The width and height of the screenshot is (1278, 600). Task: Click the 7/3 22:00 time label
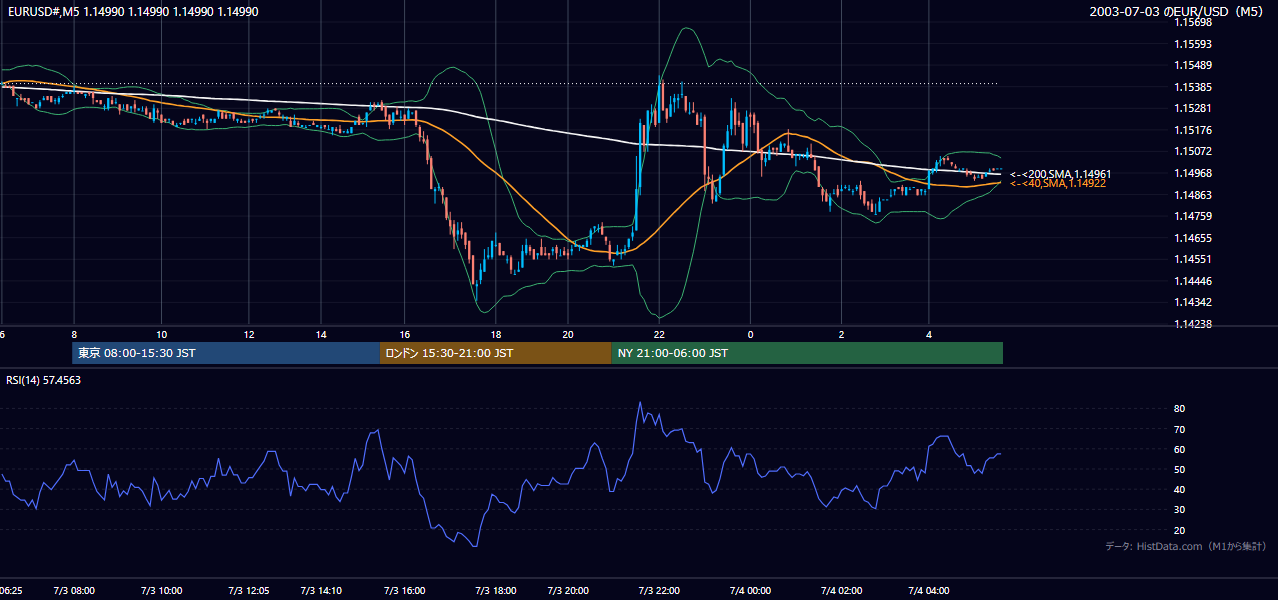[x=659, y=591]
